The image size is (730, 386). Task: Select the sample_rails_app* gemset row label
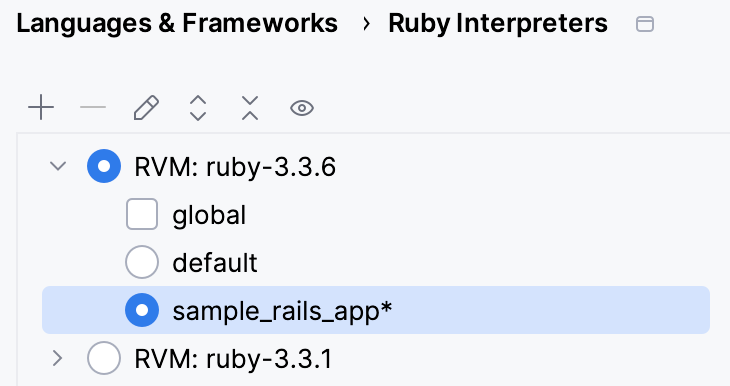(282, 311)
